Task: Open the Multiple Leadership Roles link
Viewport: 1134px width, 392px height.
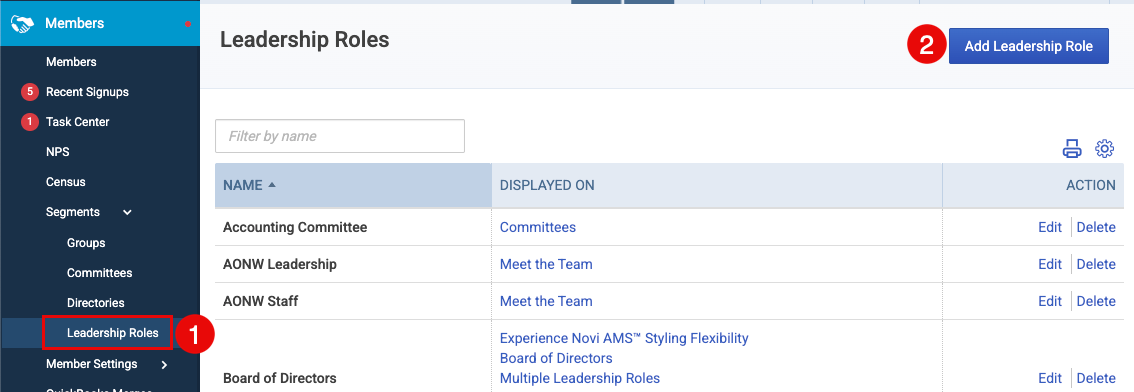Action: click(x=580, y=378)
